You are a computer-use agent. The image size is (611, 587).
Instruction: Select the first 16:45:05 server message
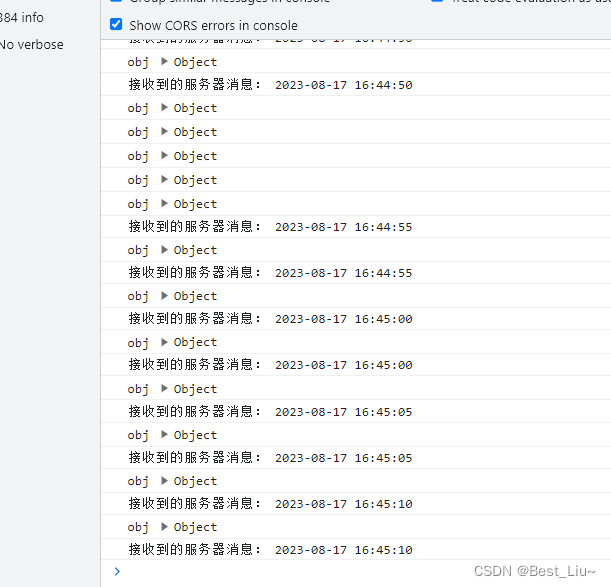[x=356, y=411]
